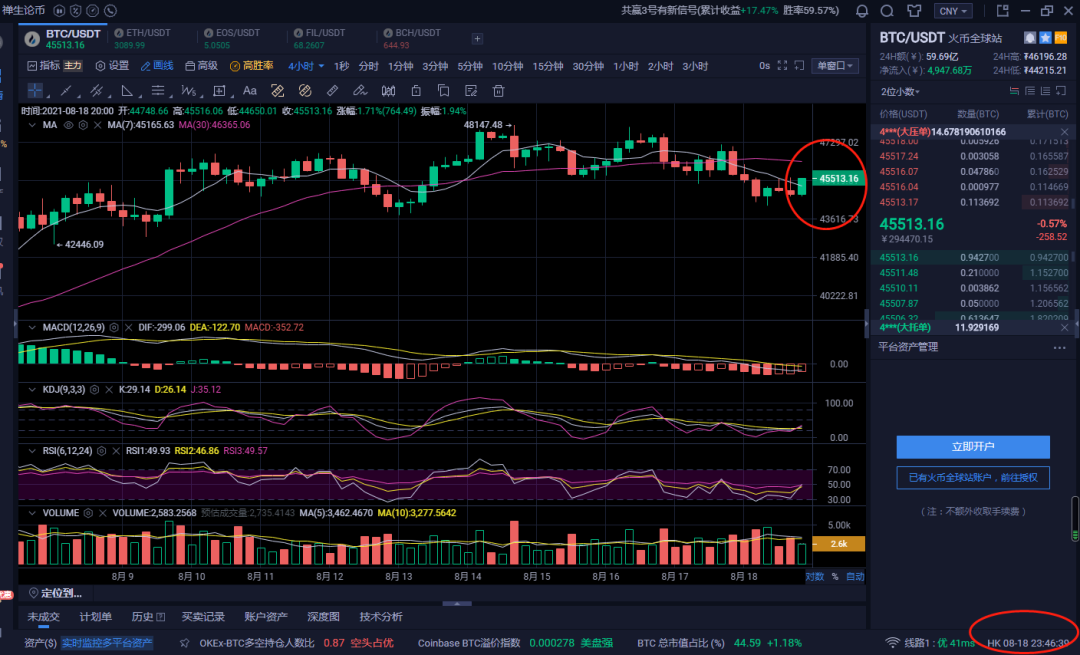Open the 指标 indicators menu

click(43, 65)
